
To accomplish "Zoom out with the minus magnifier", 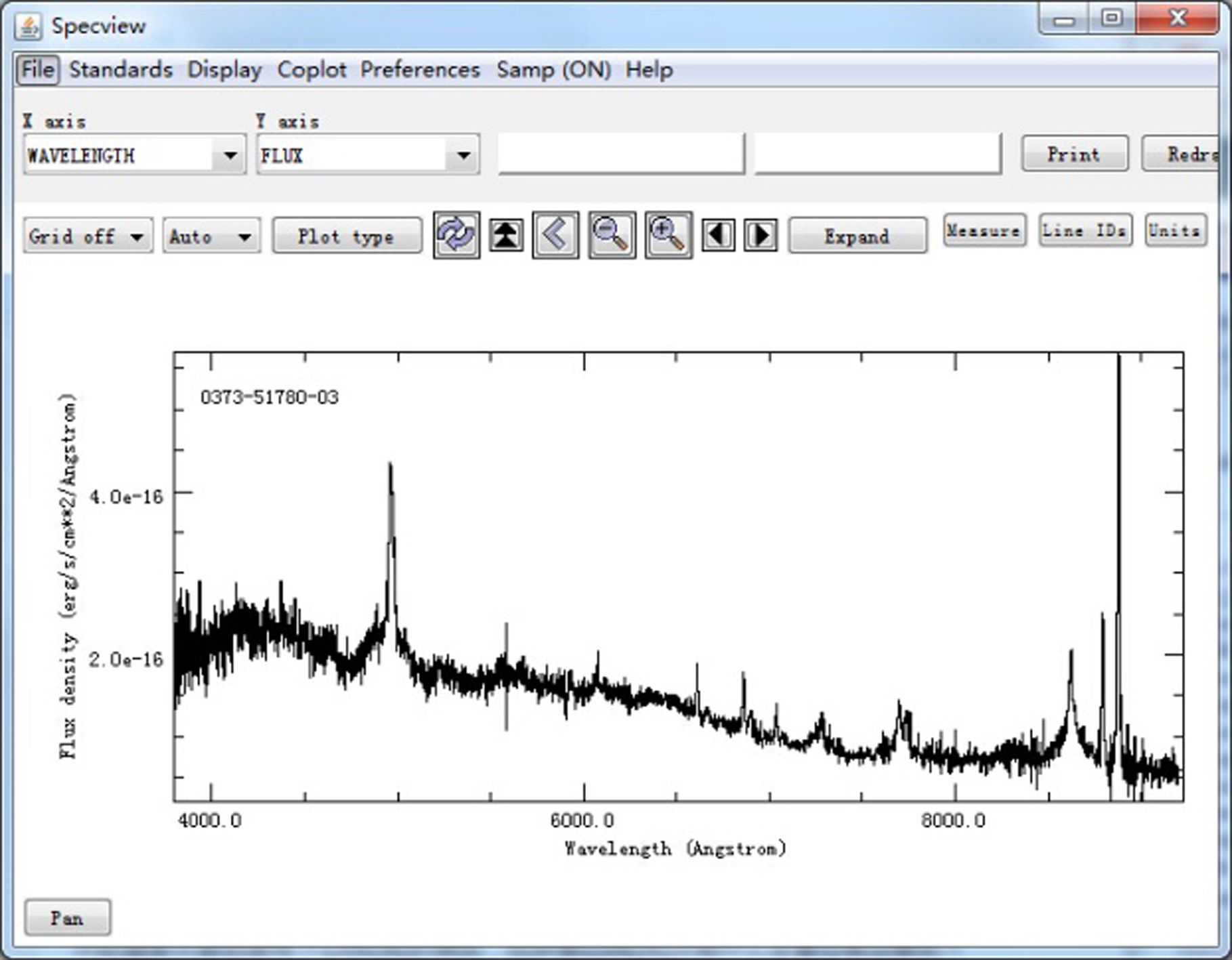I will [x=612, y=235].
